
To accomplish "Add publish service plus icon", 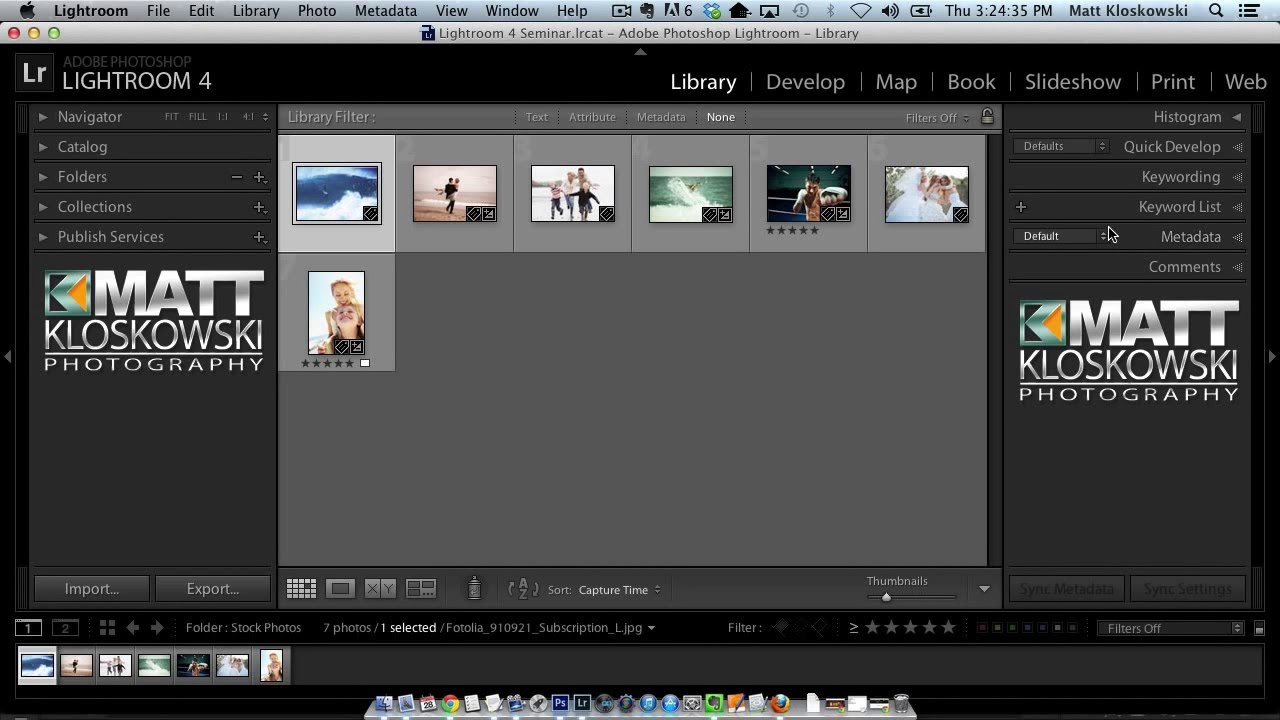I will coord(259,237).
